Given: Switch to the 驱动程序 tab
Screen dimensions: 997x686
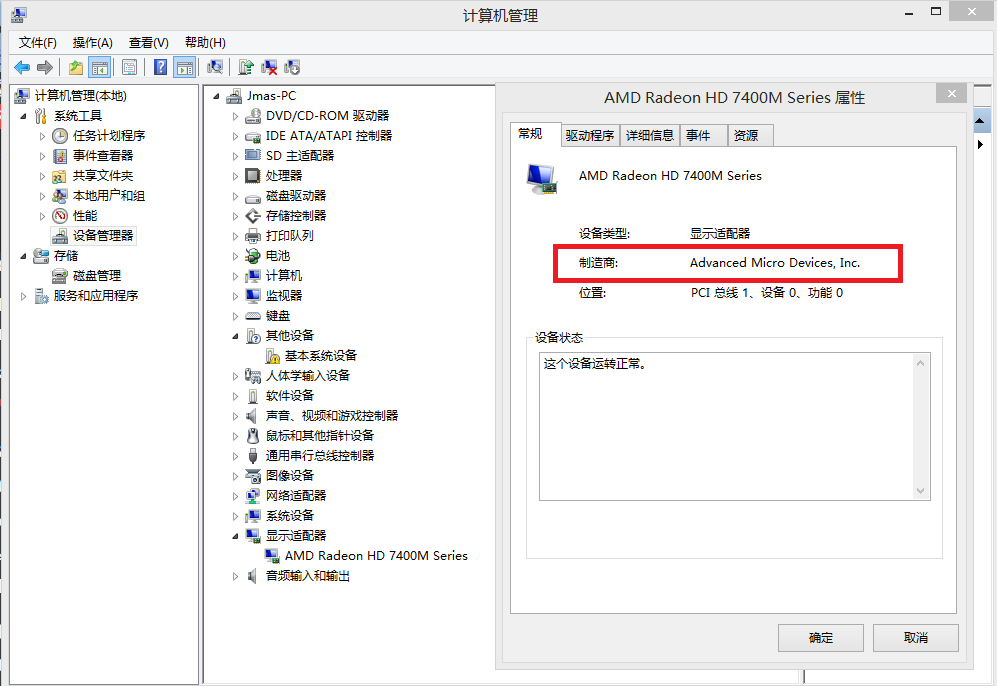Looking at the screenshot, I should pos(589,135).
